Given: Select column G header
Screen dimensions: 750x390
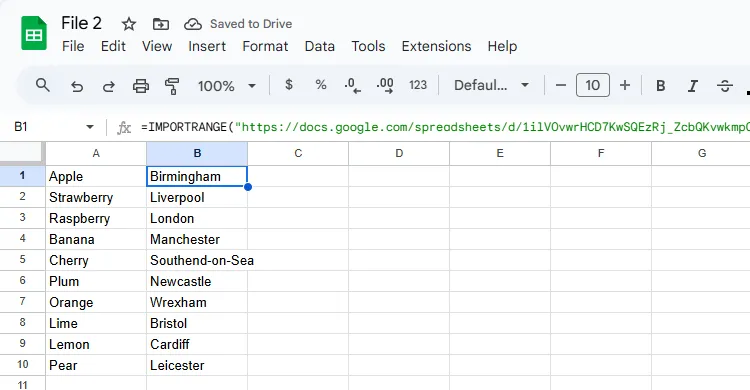Looking at the screenshot, I should [x=701, y=153].
